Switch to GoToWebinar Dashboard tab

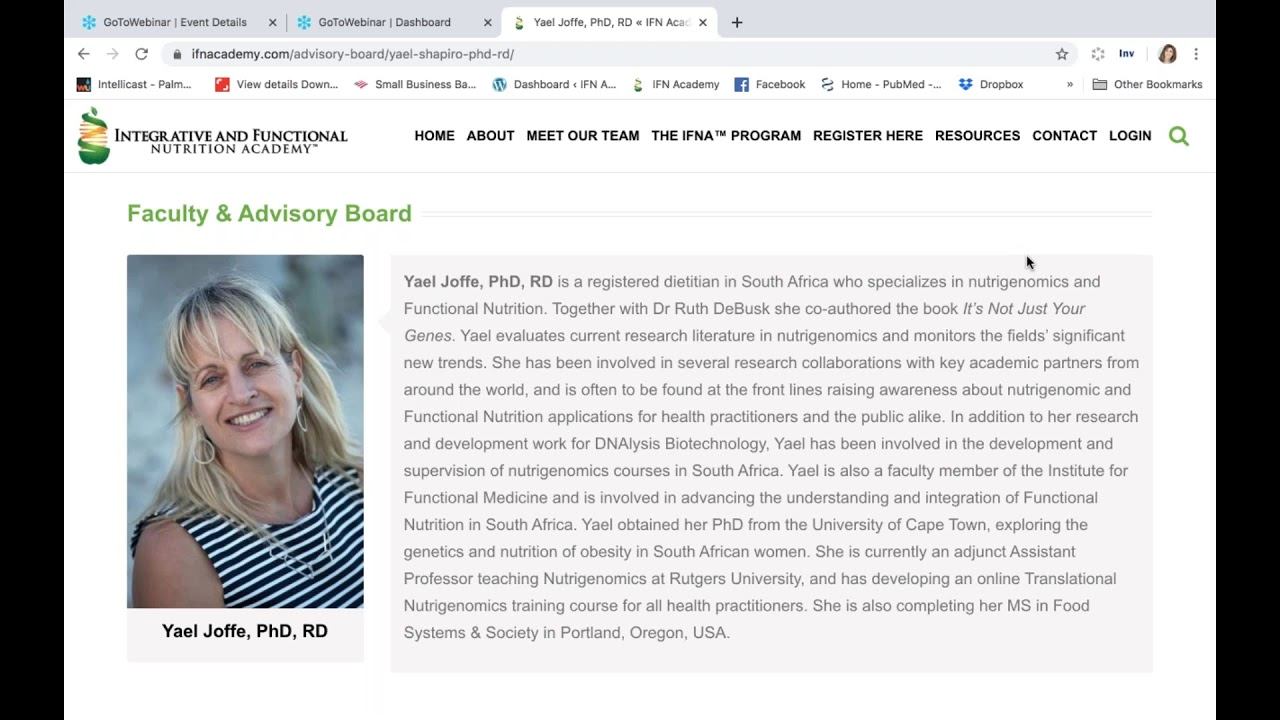coord(384,22)
